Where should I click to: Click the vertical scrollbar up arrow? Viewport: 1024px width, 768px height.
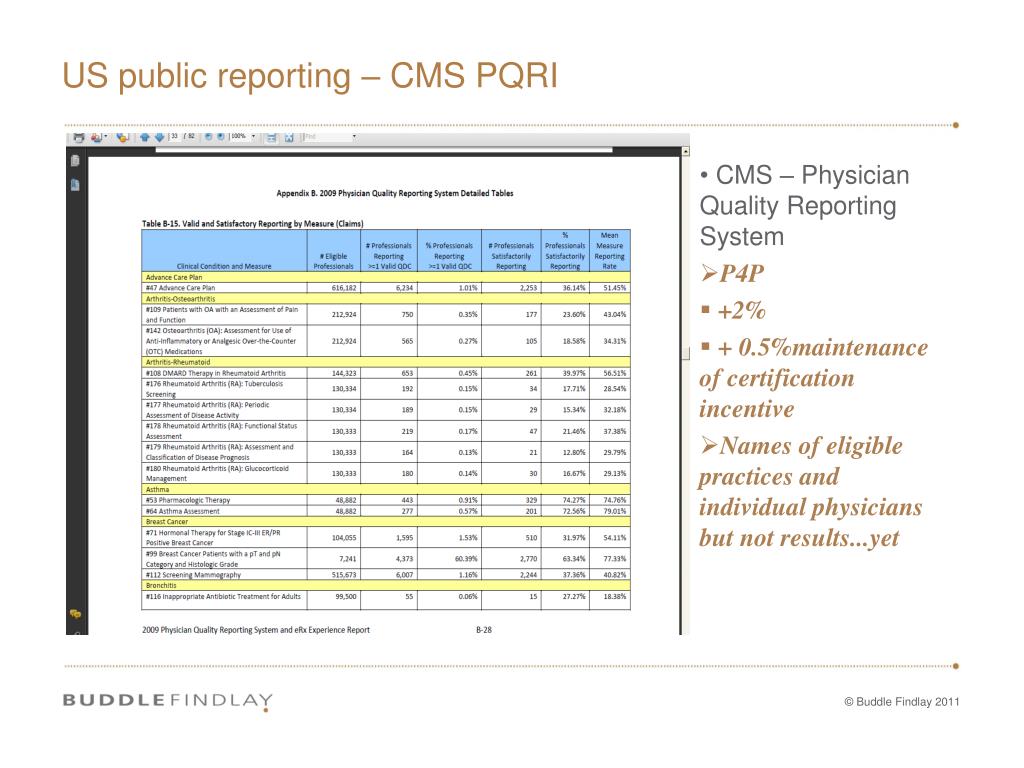[686, 152]
